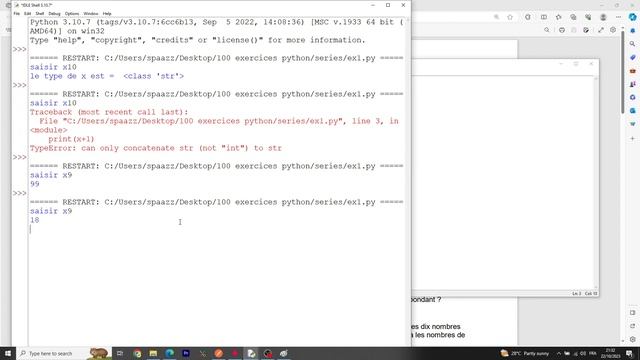This screenshot has width=640, height=360.
Task: Open the weather widget showing Partly sunny
Action: tap(525, 353)
